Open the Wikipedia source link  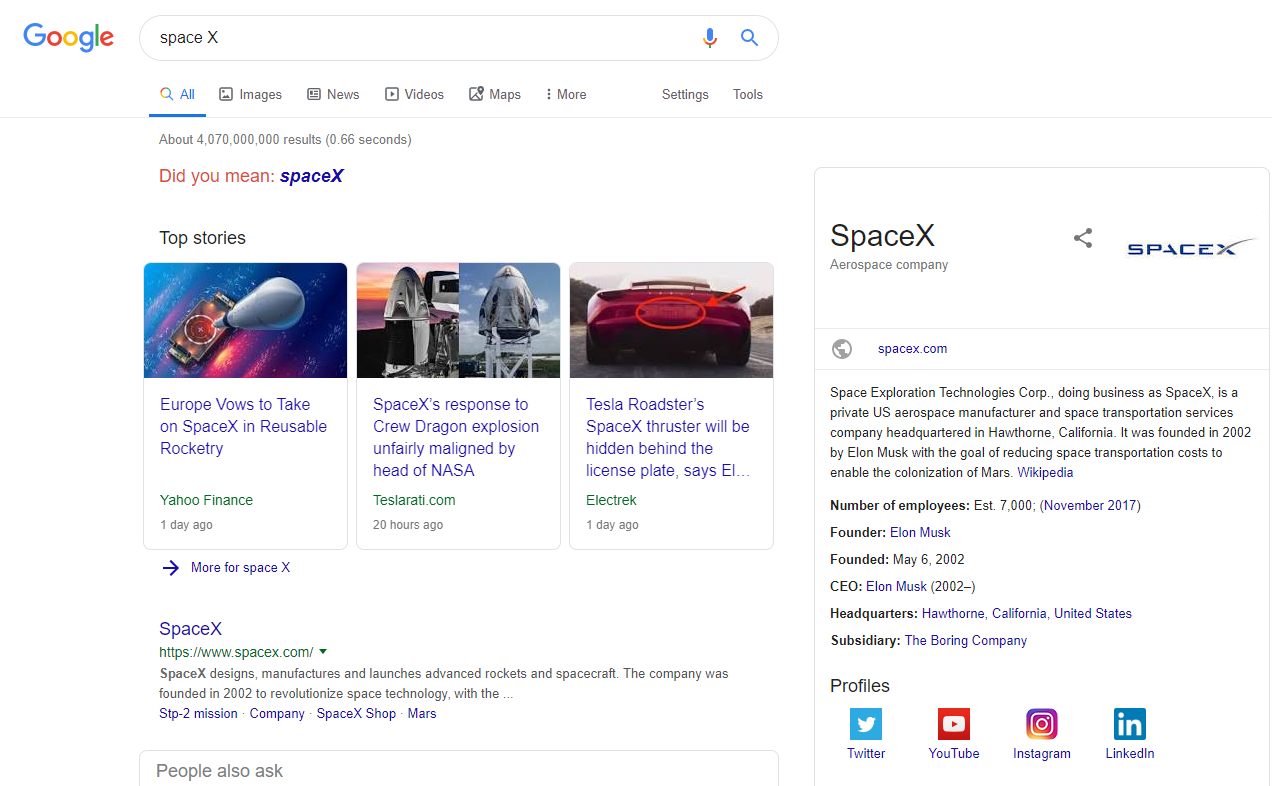1045,473
